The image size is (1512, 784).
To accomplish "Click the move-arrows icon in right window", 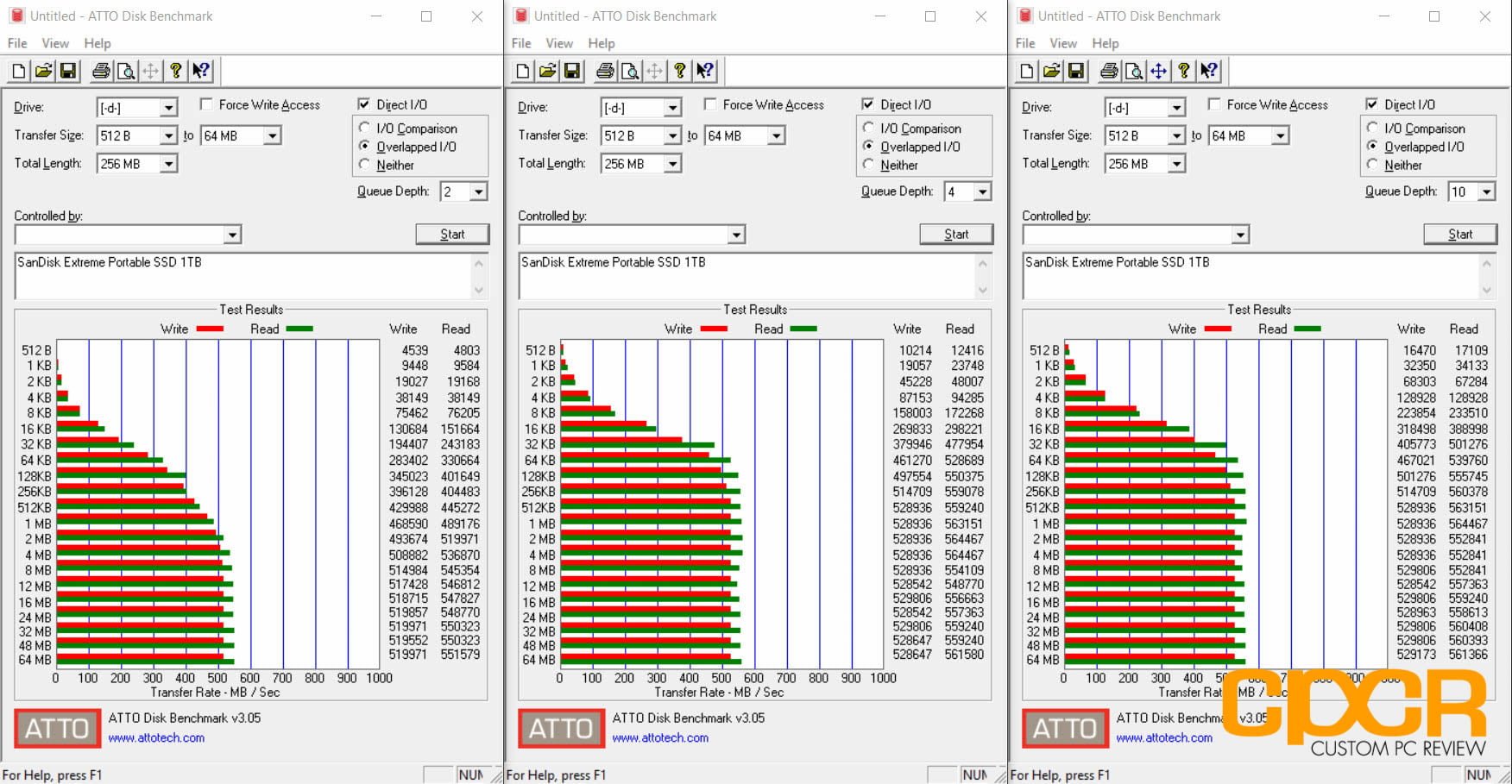I will 1158,71.
